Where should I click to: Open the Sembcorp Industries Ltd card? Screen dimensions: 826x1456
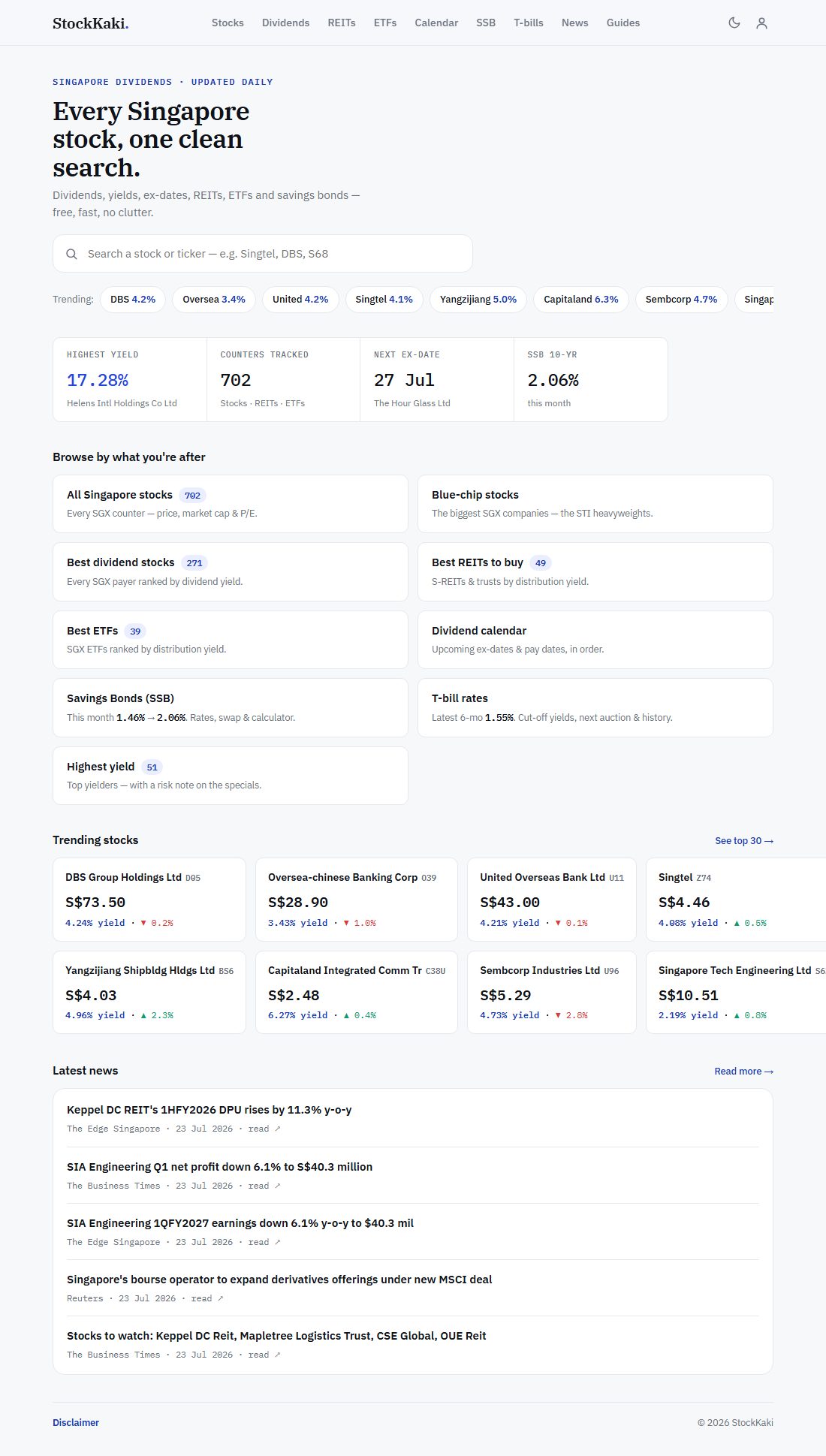[x=552, y=993]
